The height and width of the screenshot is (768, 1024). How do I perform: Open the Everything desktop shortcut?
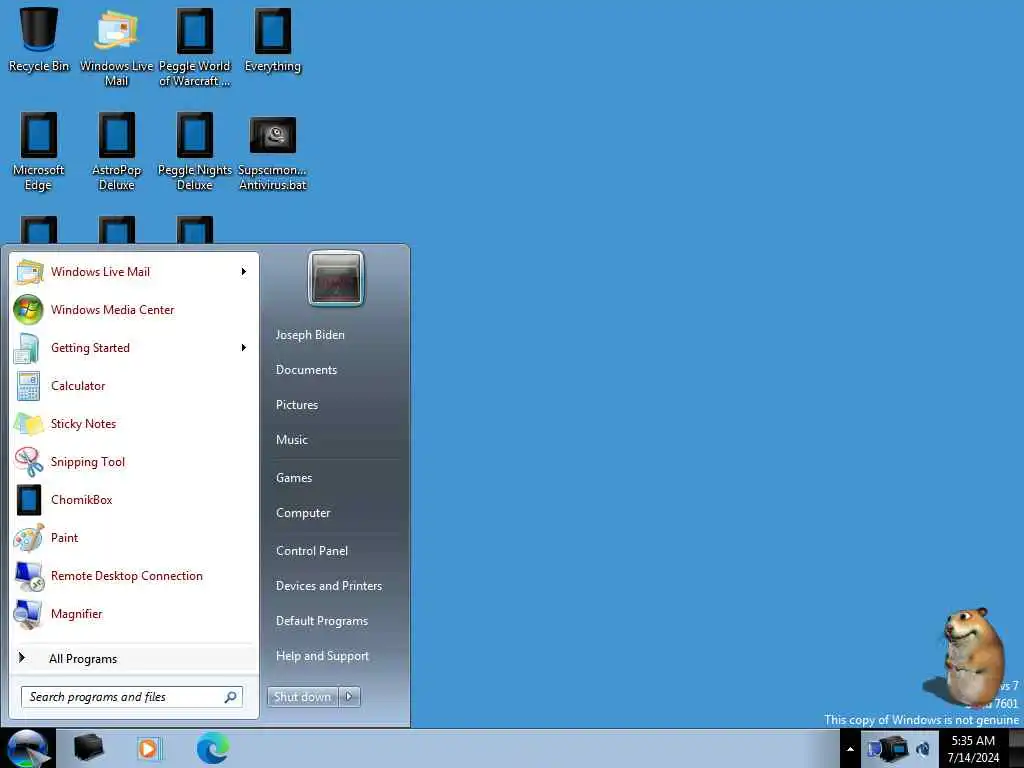click(x=273, y=40)
